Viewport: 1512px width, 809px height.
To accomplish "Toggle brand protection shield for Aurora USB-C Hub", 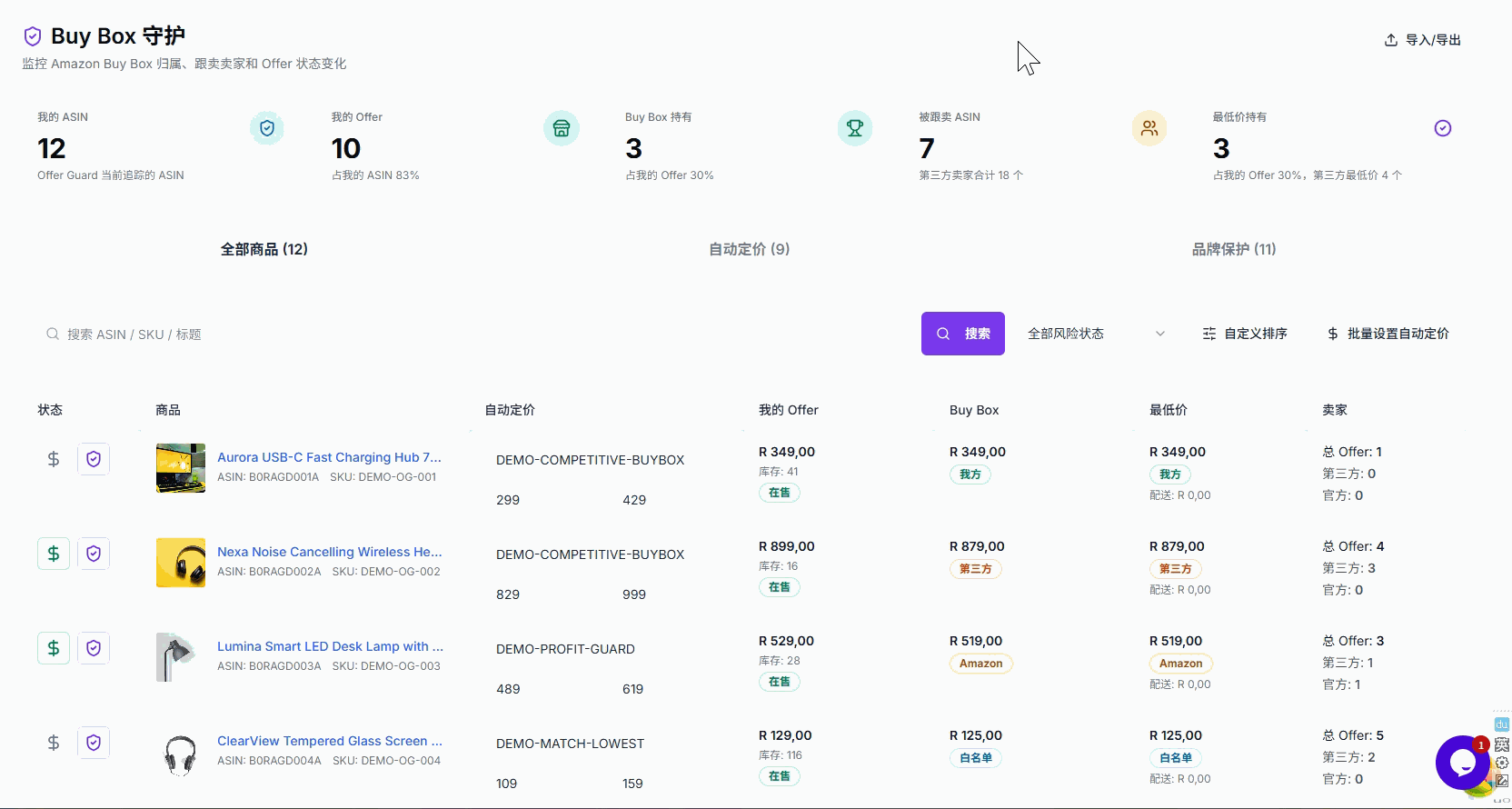I will point(94,459).
